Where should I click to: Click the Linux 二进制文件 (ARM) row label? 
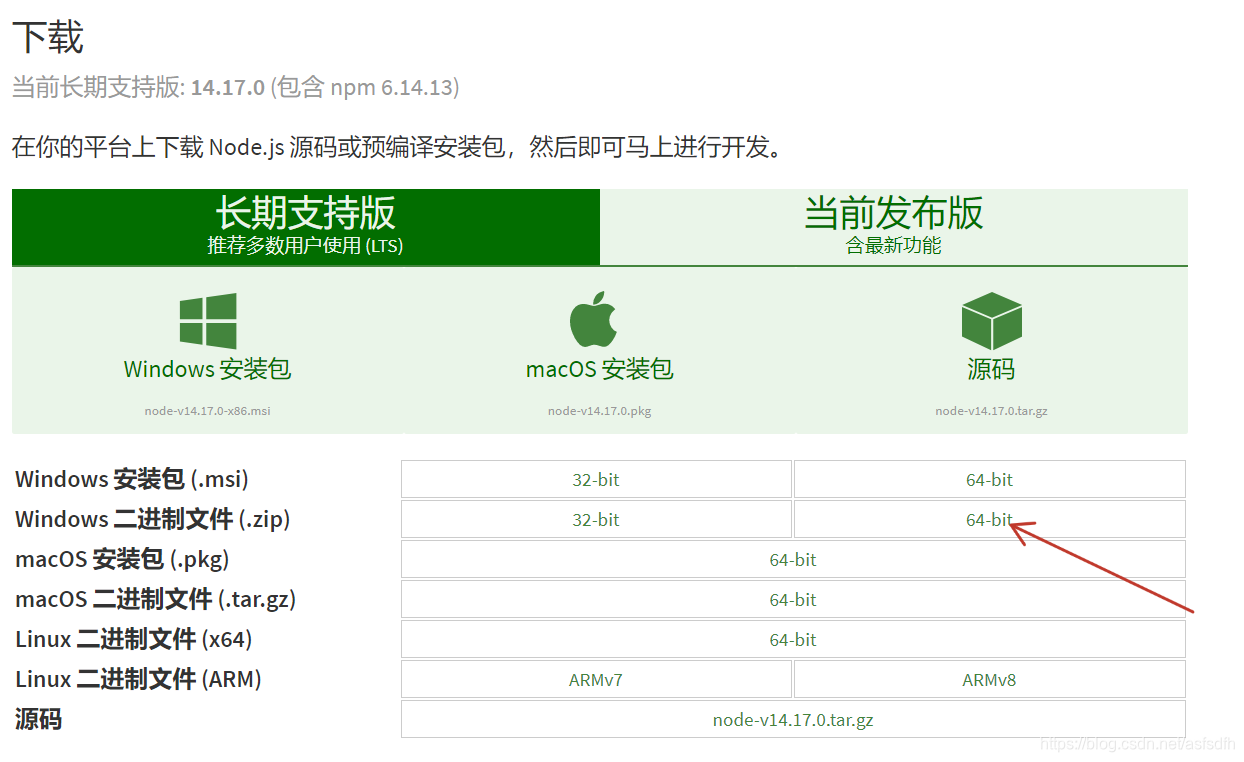coord(138,679)
